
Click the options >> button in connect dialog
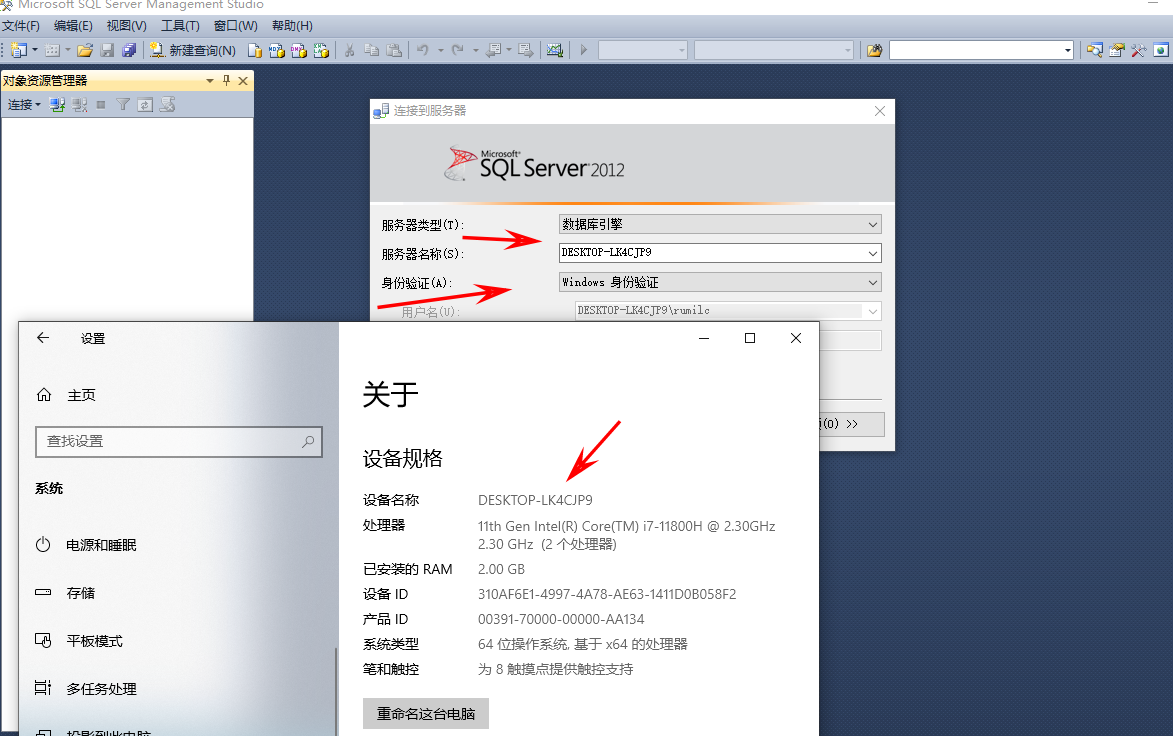point(852,424)
